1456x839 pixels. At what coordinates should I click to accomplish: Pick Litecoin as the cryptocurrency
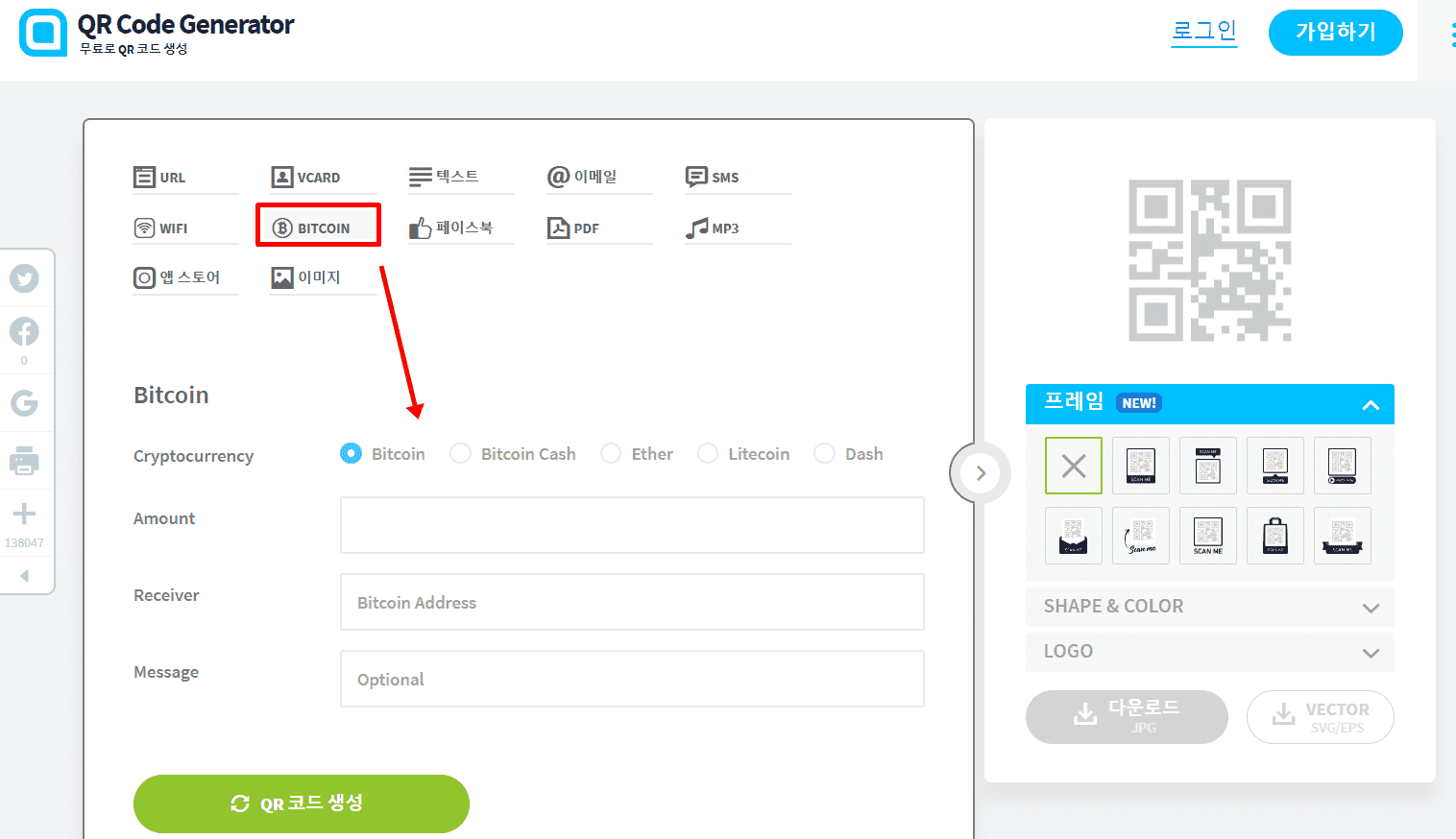pos(708,453)
